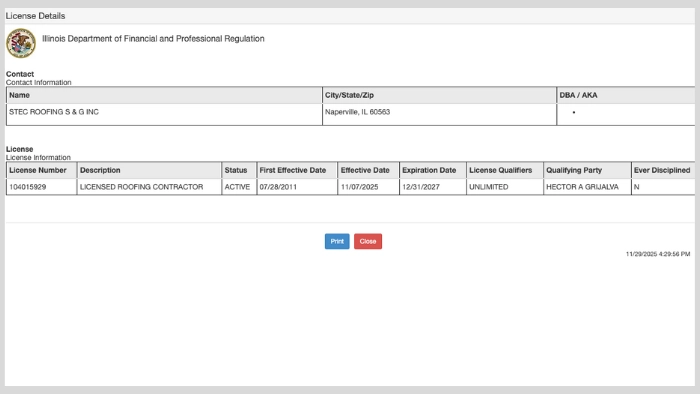Image resolution: width=700 pixels, height=394 pixels.
Task: Click the City/State/Zip column header
Action: 439,95
